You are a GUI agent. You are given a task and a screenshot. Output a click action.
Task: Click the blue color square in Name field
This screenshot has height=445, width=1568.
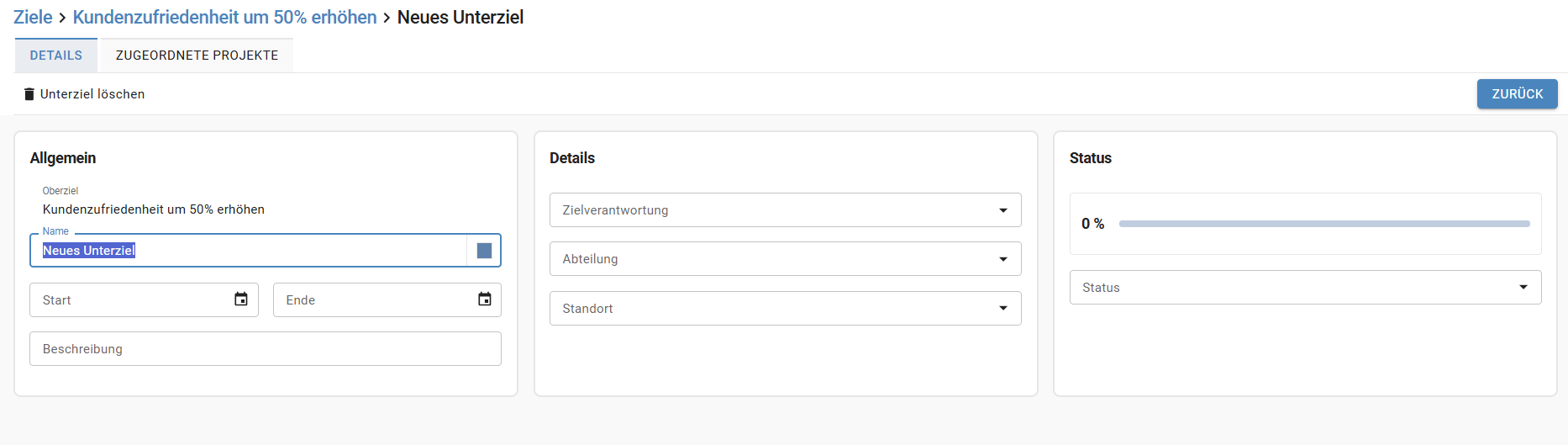(484, 251)
